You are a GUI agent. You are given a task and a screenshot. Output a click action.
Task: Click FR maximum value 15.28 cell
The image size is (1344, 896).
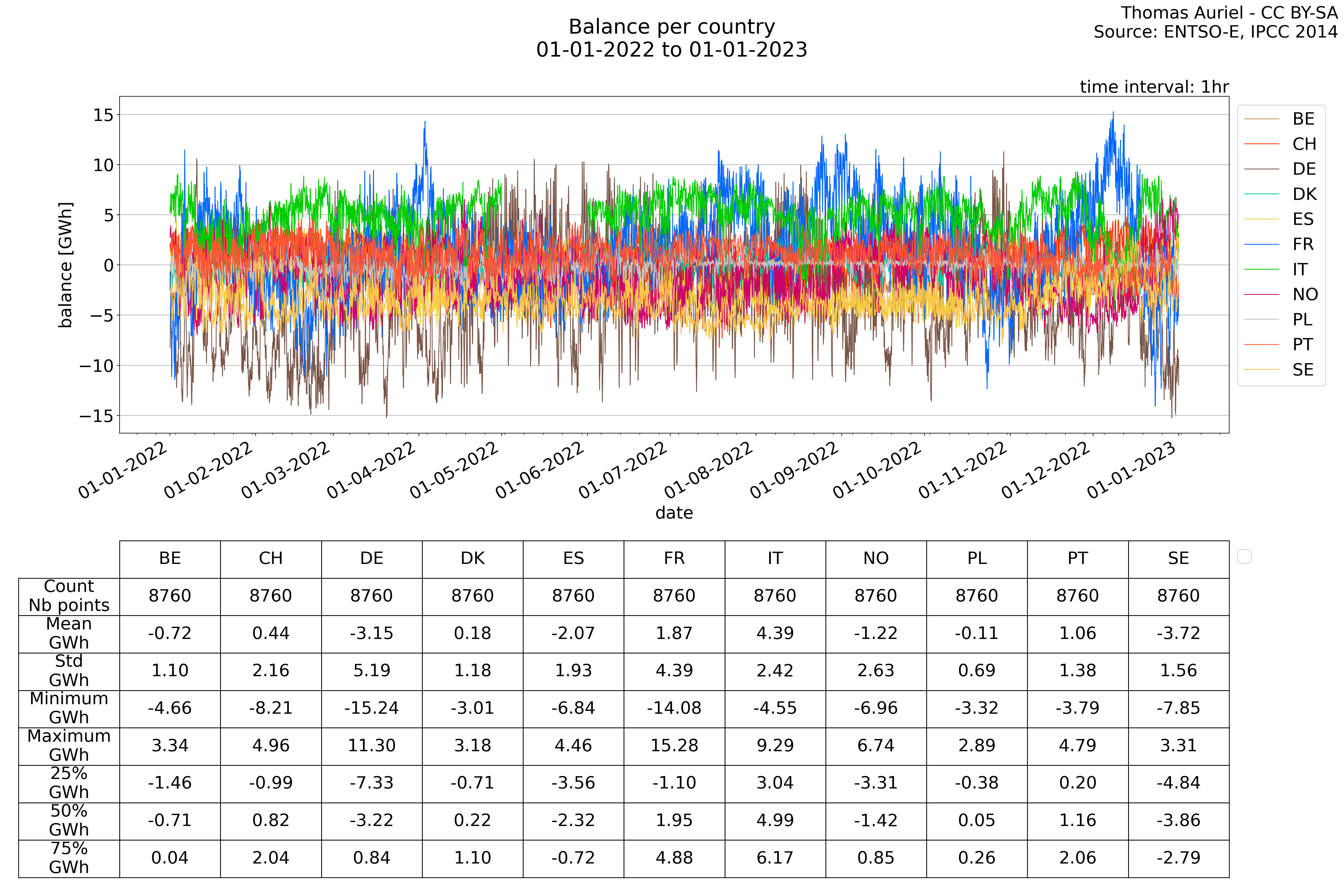[674, 746]
